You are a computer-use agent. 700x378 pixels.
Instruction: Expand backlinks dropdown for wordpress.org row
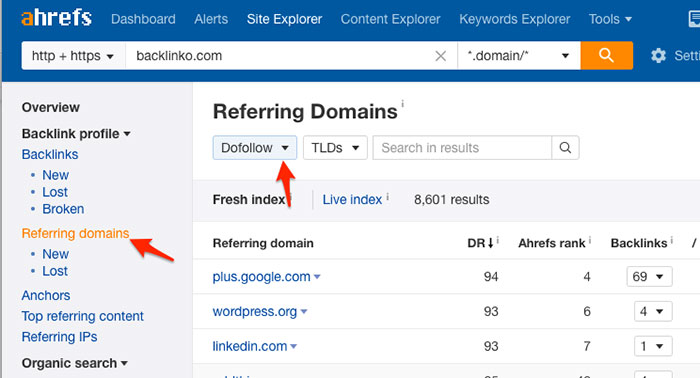click(x=653, y=312)
